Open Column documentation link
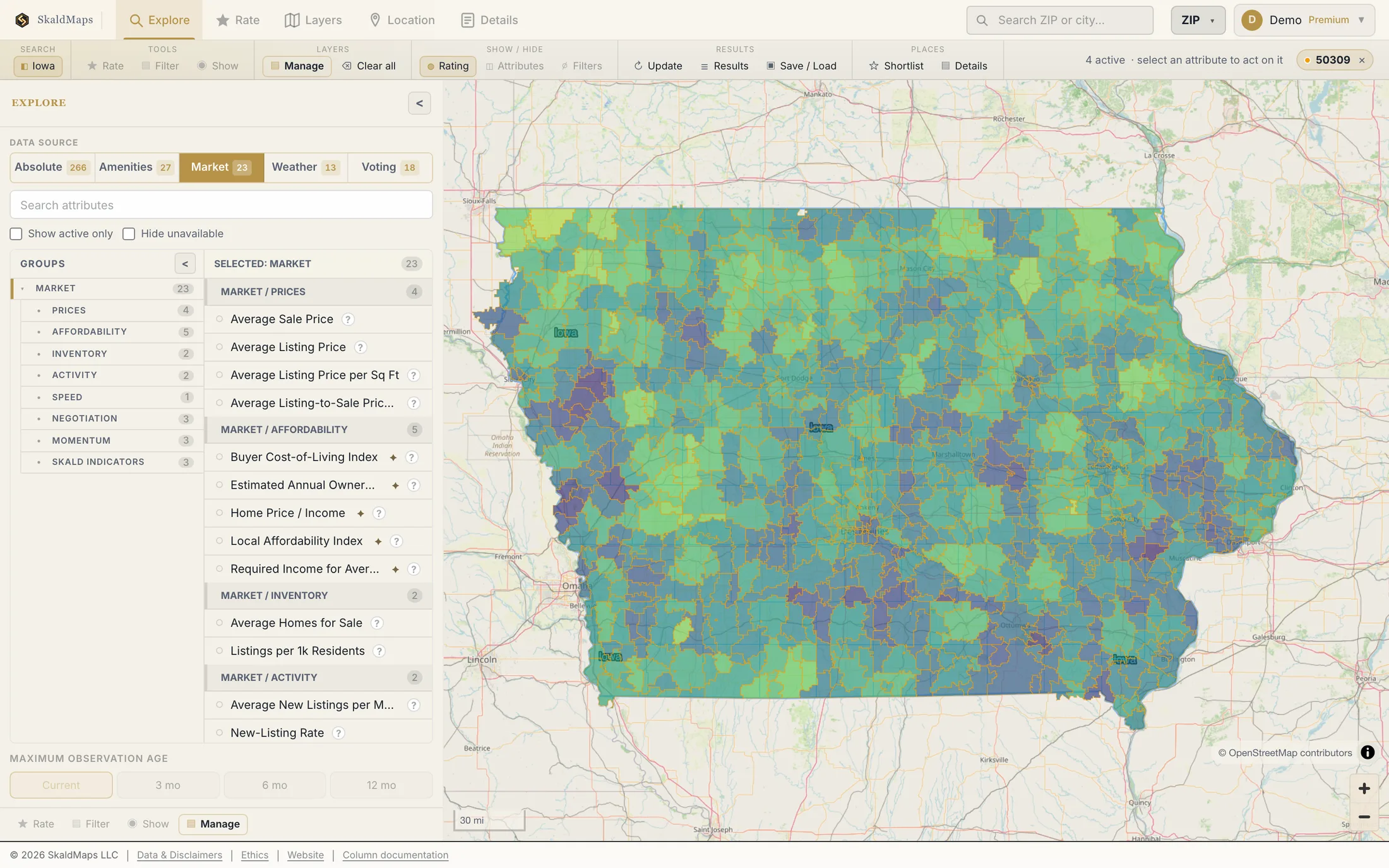The height and width of the screenshot is (868, 1389). (395, 855)
